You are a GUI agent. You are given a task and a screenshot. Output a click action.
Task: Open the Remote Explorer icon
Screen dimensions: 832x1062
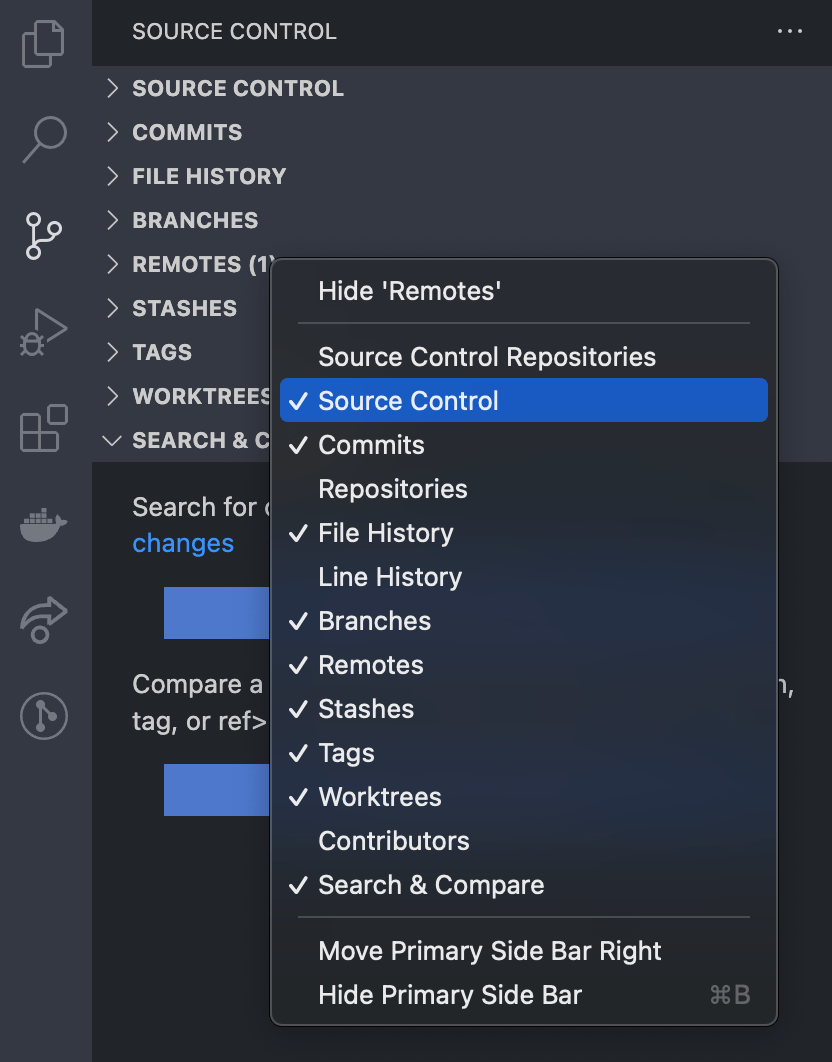[42, 619]
